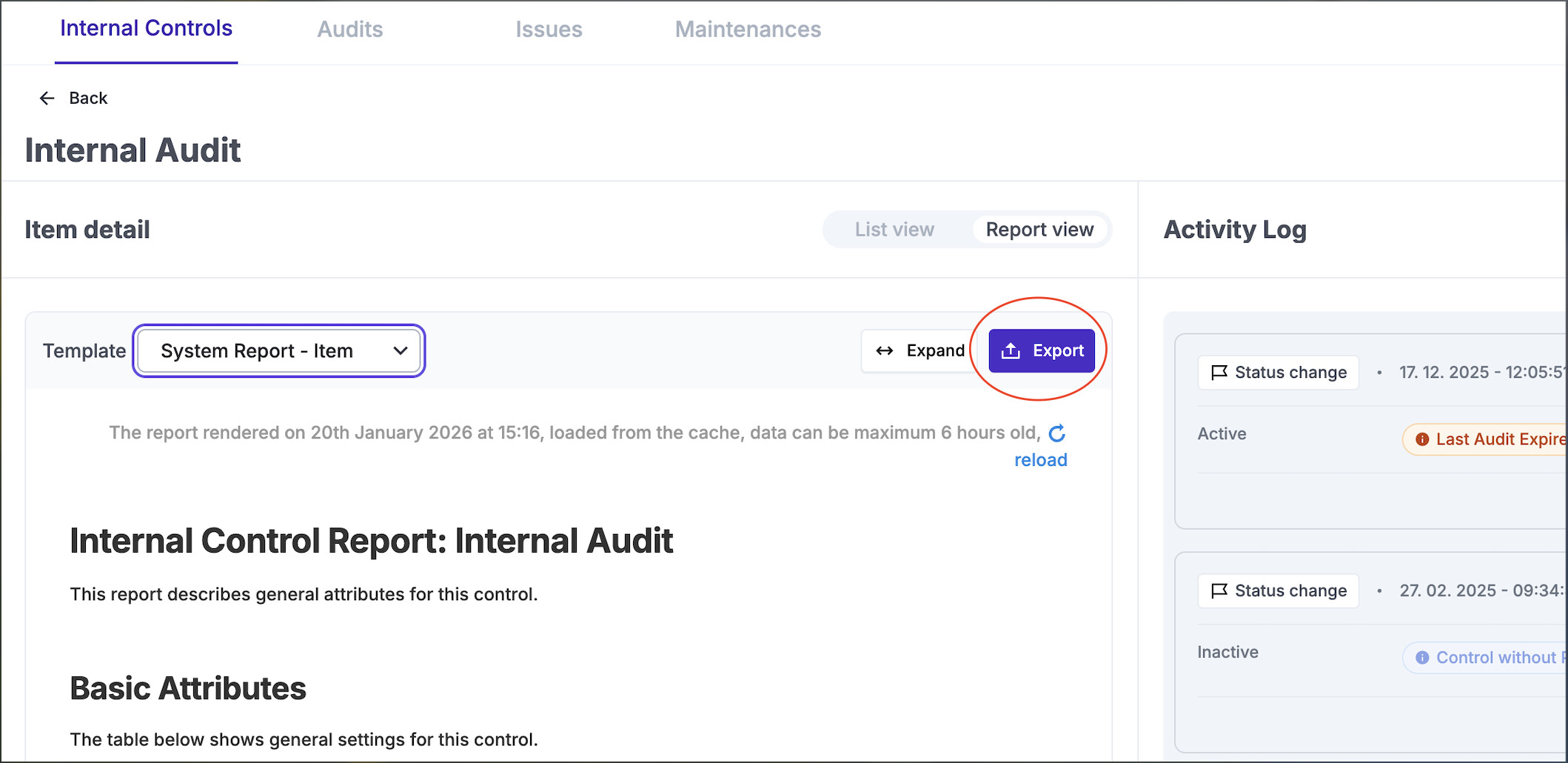Screen dimensions: 1568x763
Task: Click the back arrow icon
Action: click(x=47, y=99)
